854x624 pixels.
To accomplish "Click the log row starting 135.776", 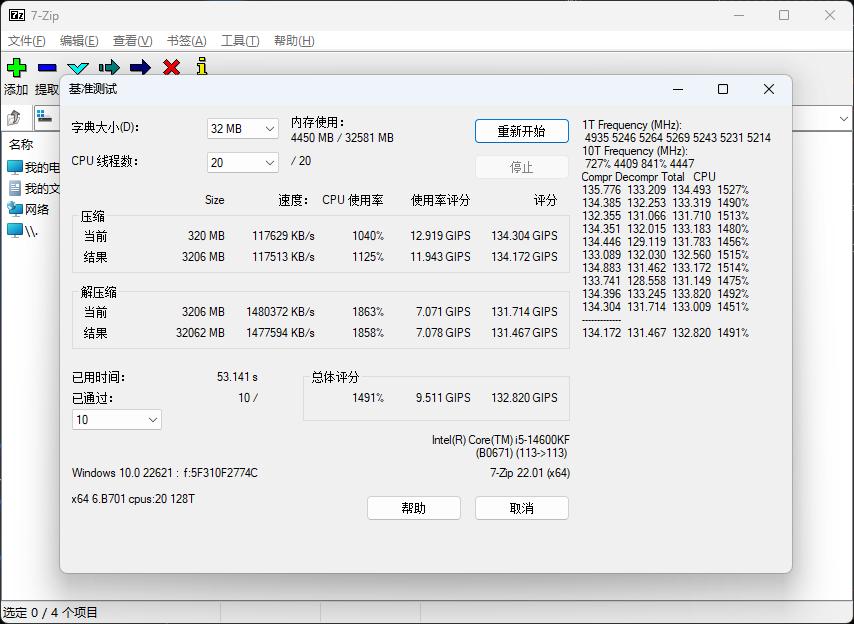I will click(666, 190).
